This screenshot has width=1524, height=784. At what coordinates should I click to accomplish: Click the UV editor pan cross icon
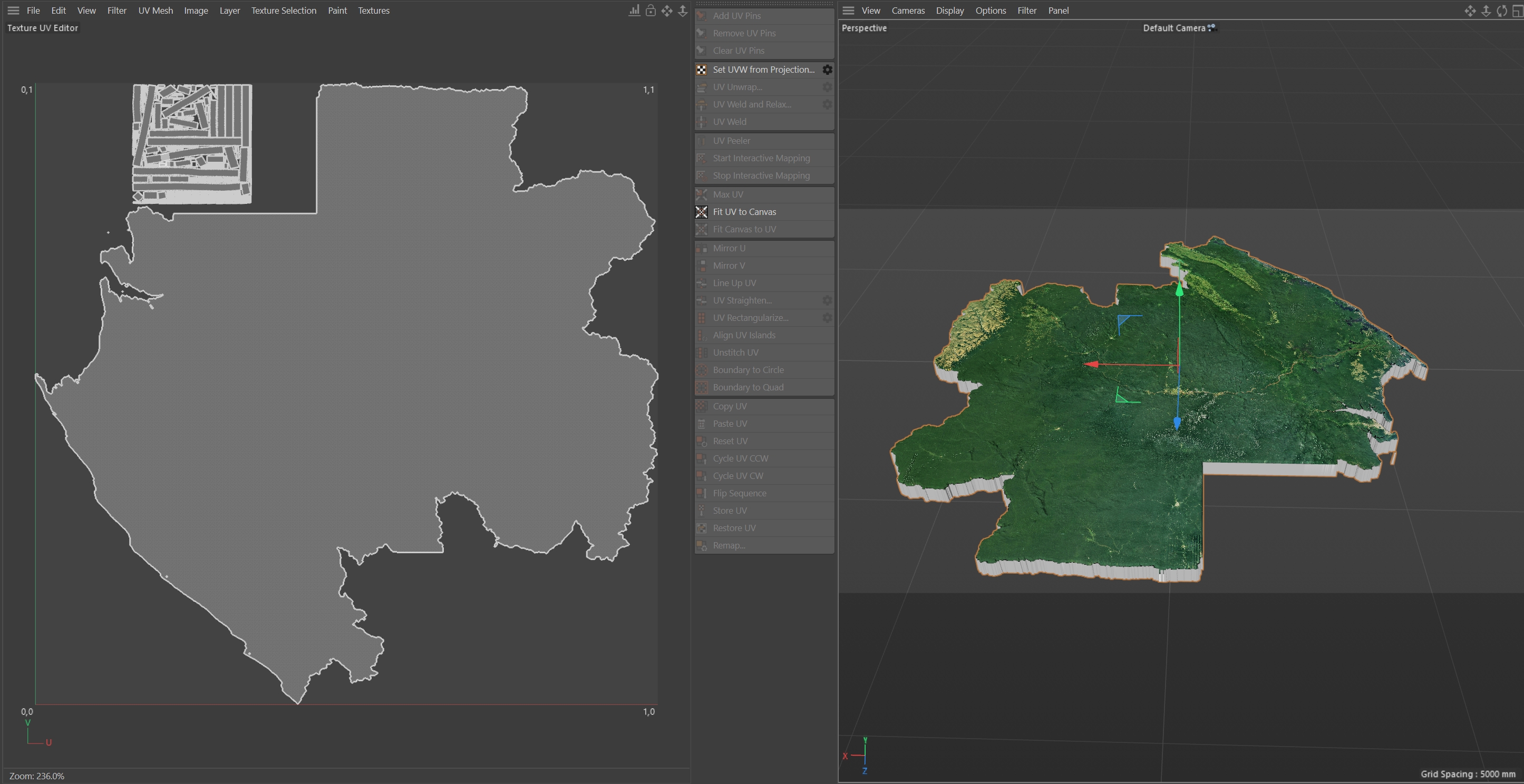[667, 11]
